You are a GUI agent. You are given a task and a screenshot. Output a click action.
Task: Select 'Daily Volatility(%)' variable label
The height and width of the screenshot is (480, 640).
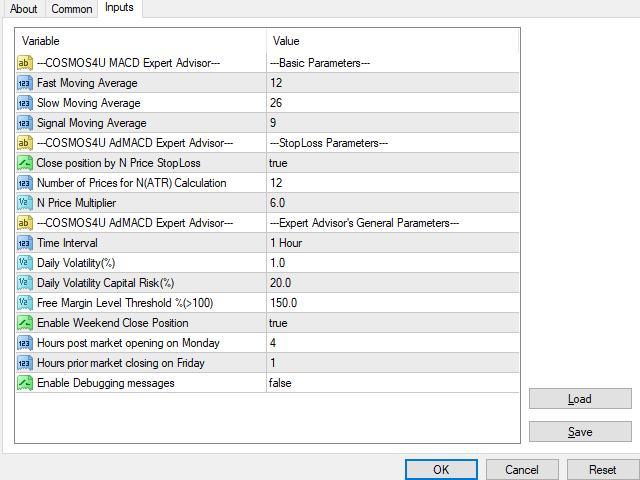(76, 263)
